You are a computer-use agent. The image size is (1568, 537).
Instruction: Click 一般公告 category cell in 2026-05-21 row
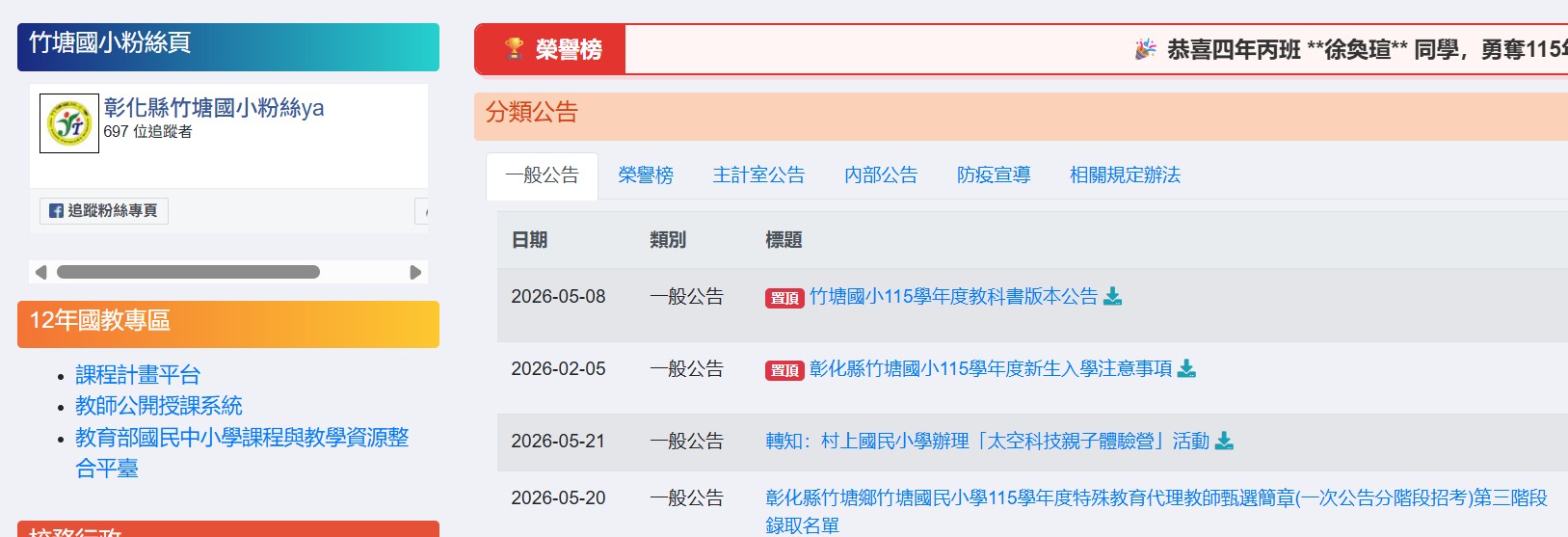[686, 441]
